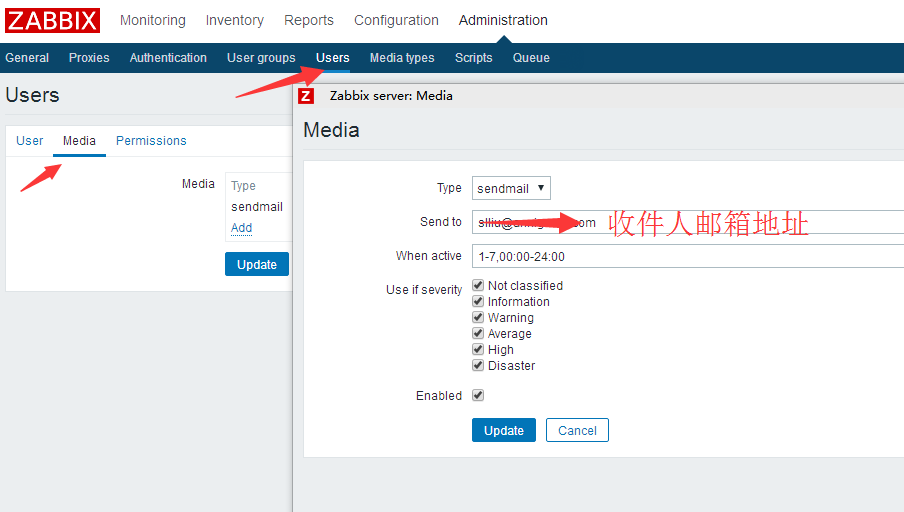Toggle Information severity checkbox
The image size is (904, 512).
click(478, 301)
